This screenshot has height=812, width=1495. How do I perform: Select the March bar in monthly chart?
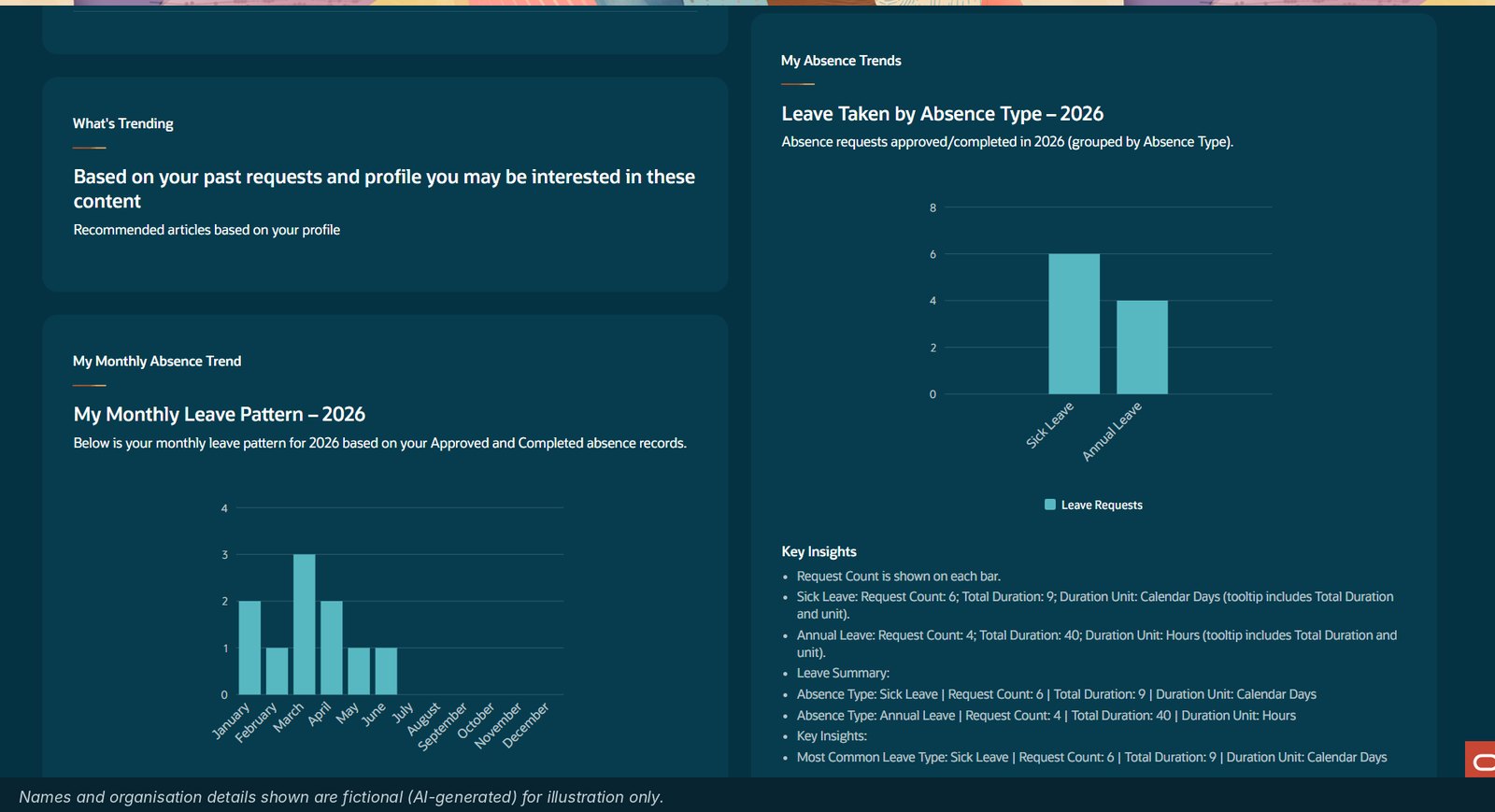point(305,624)
